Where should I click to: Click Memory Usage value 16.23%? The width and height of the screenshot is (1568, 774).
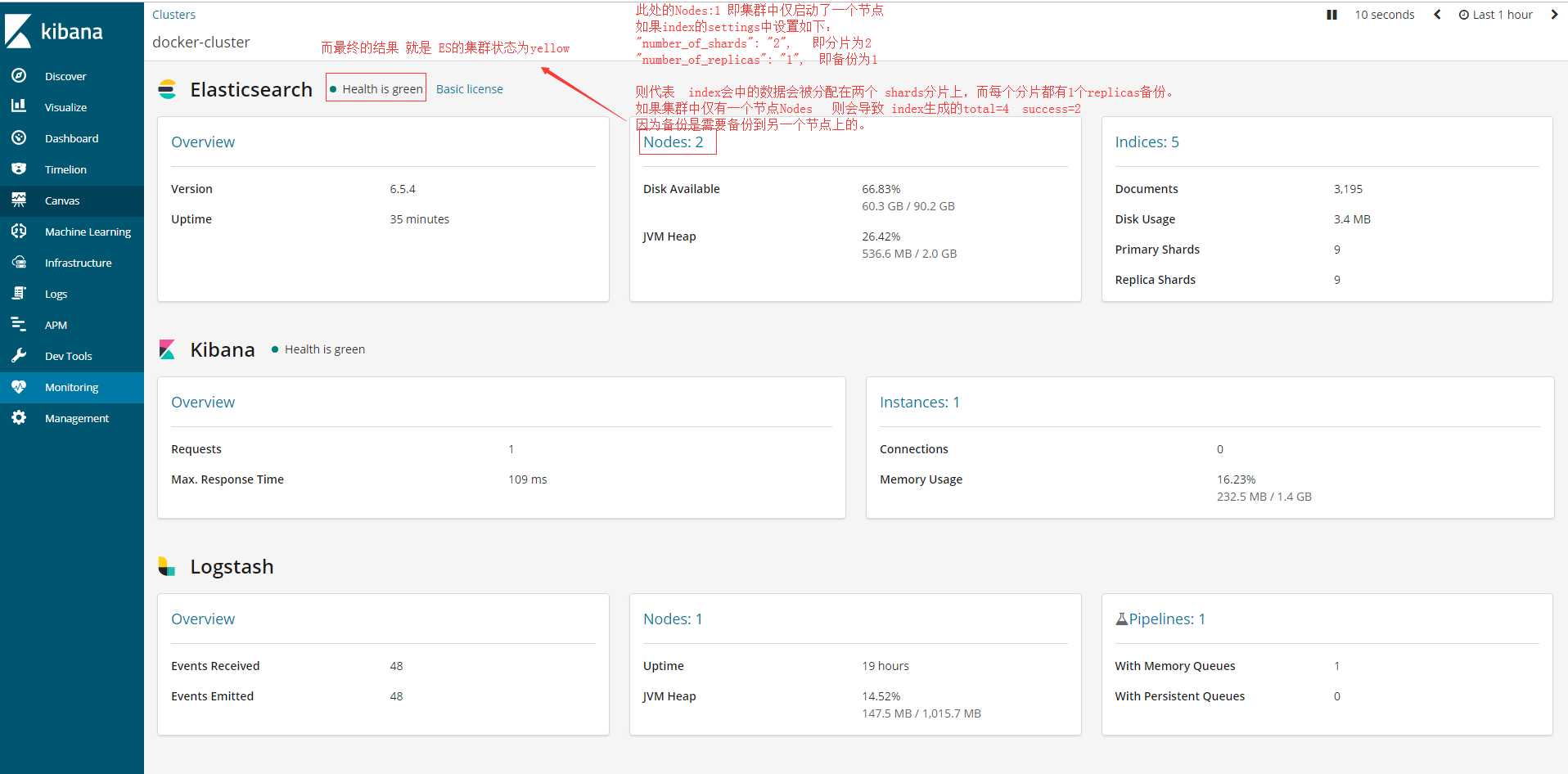(1236, 479)
